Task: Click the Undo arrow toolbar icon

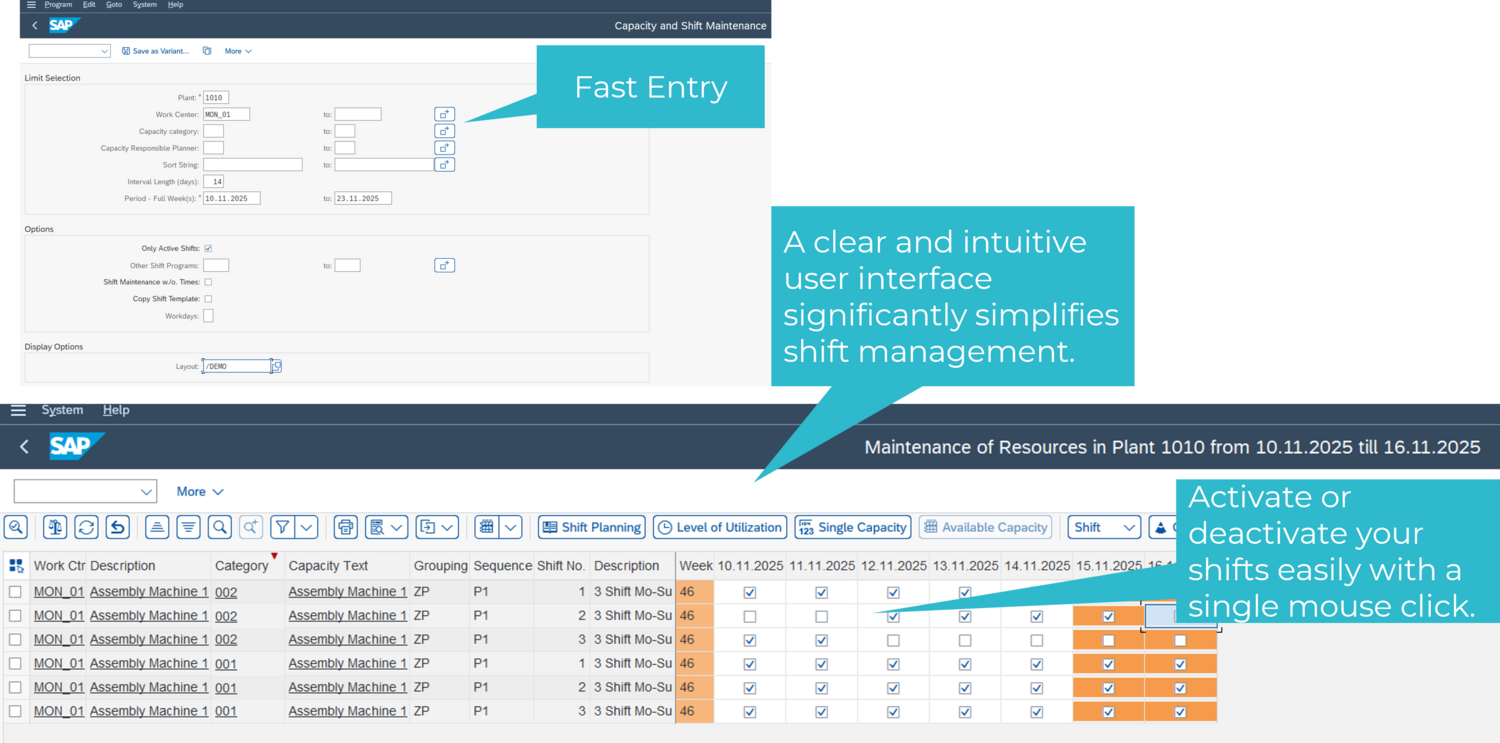Action: [118, 527]
